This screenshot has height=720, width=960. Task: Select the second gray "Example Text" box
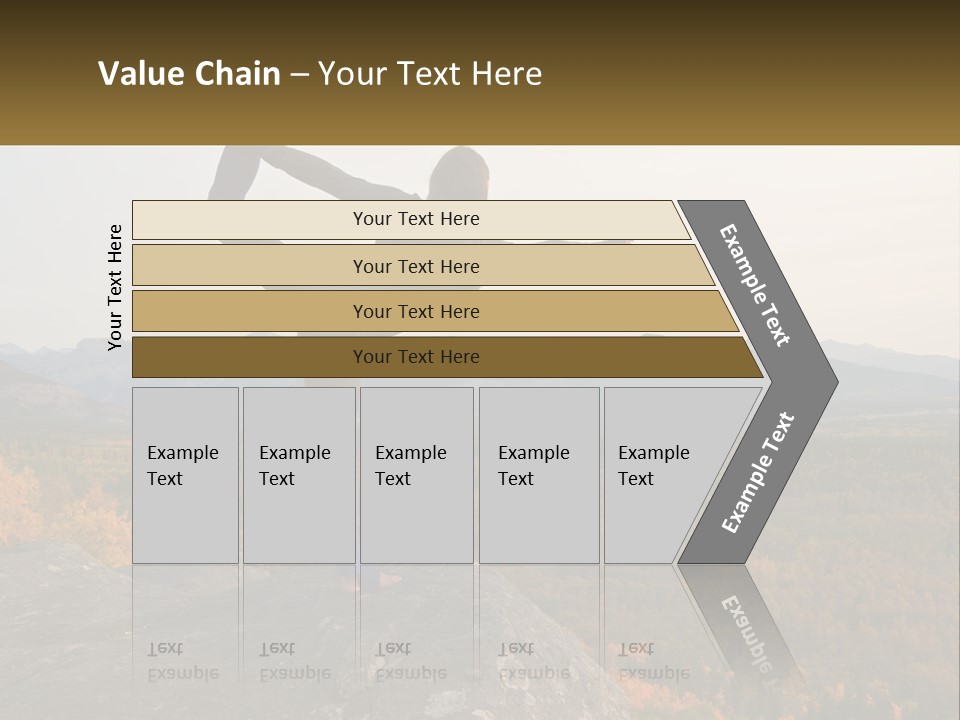(299, 475)
